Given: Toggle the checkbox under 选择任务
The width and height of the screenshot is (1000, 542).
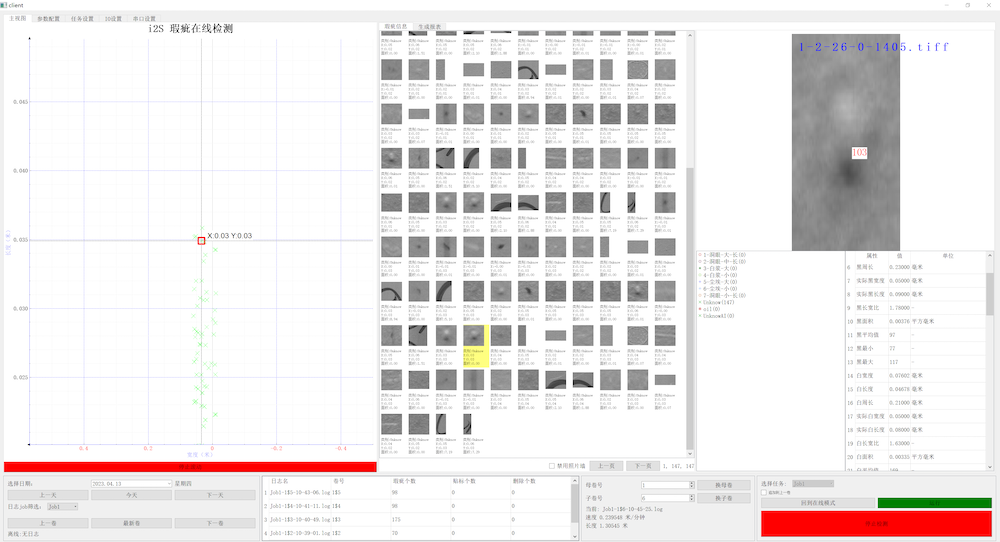Looking at the screenshot, I should point(765,493).
